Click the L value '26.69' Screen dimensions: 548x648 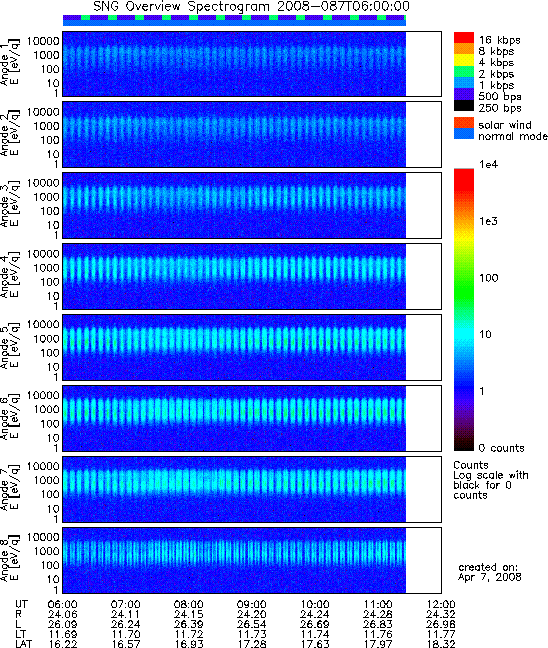(x=315, y=624)
